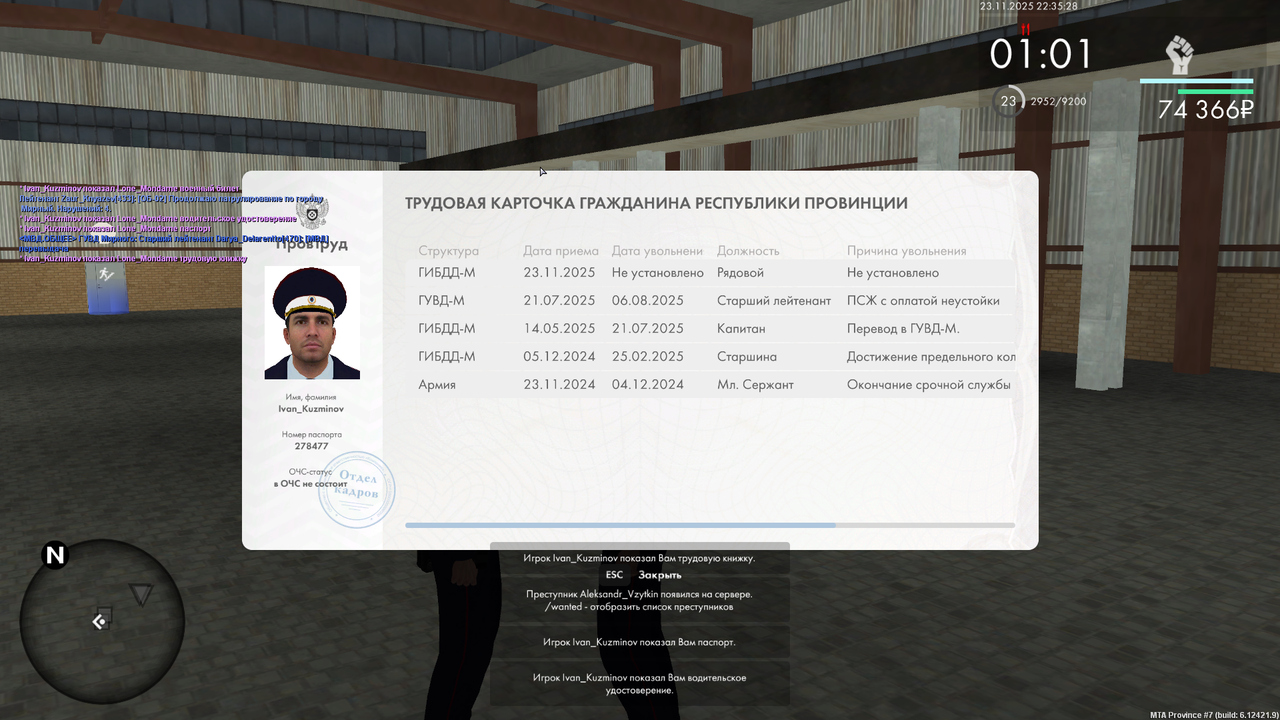This screenshot has height=720, width=1280.
Task: Click the grey triangle marker on the minimap
Action: (141, 596)
